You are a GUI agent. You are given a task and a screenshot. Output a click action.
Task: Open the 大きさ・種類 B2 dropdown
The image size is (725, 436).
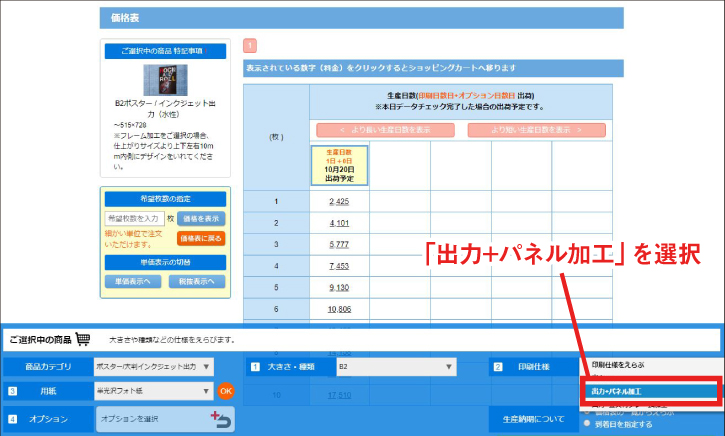tap(396, 367)
